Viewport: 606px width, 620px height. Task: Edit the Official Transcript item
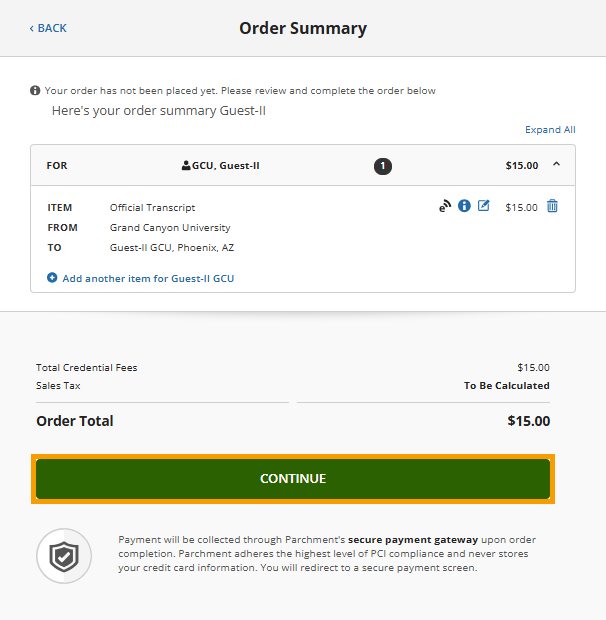point(483,206)
